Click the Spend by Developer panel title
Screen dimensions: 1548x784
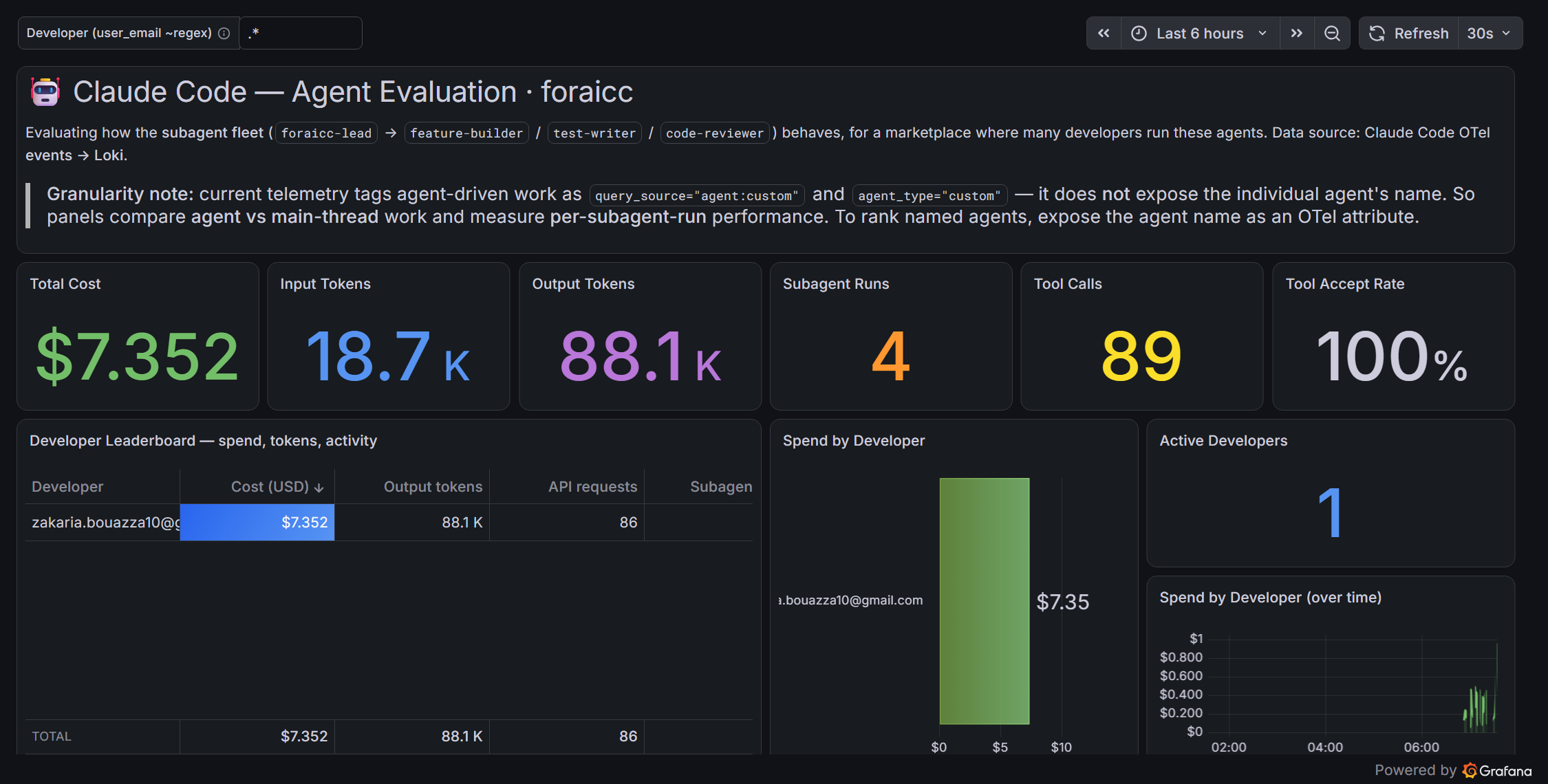[854, 440]
